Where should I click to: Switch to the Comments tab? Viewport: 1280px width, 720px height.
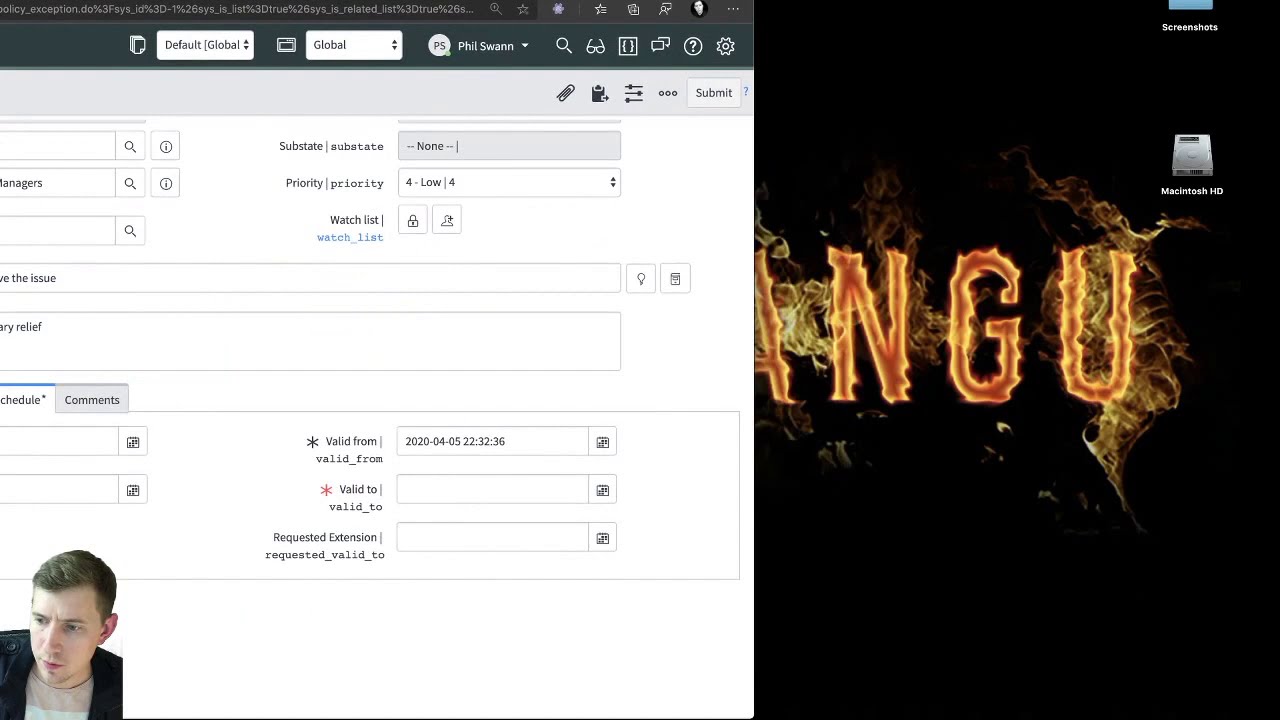click(x=91, y=399)
